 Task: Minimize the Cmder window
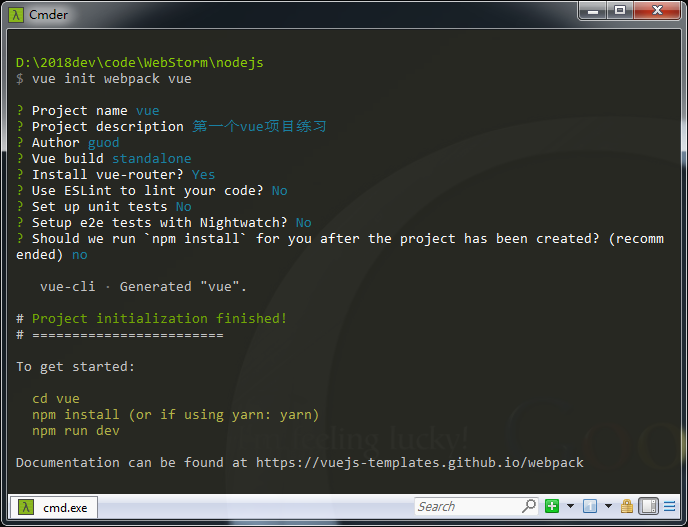click(593, 11)
